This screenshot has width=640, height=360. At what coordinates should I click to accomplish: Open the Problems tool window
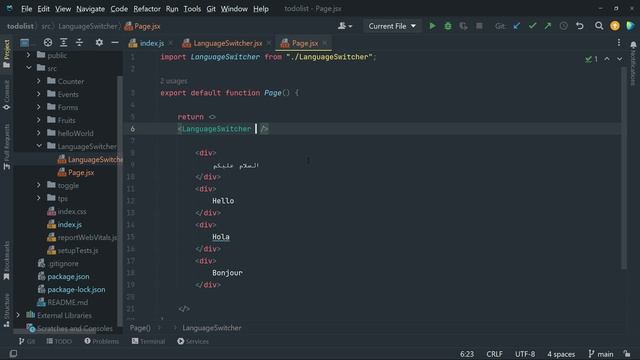pyautogui.click(x=102, y=341)
